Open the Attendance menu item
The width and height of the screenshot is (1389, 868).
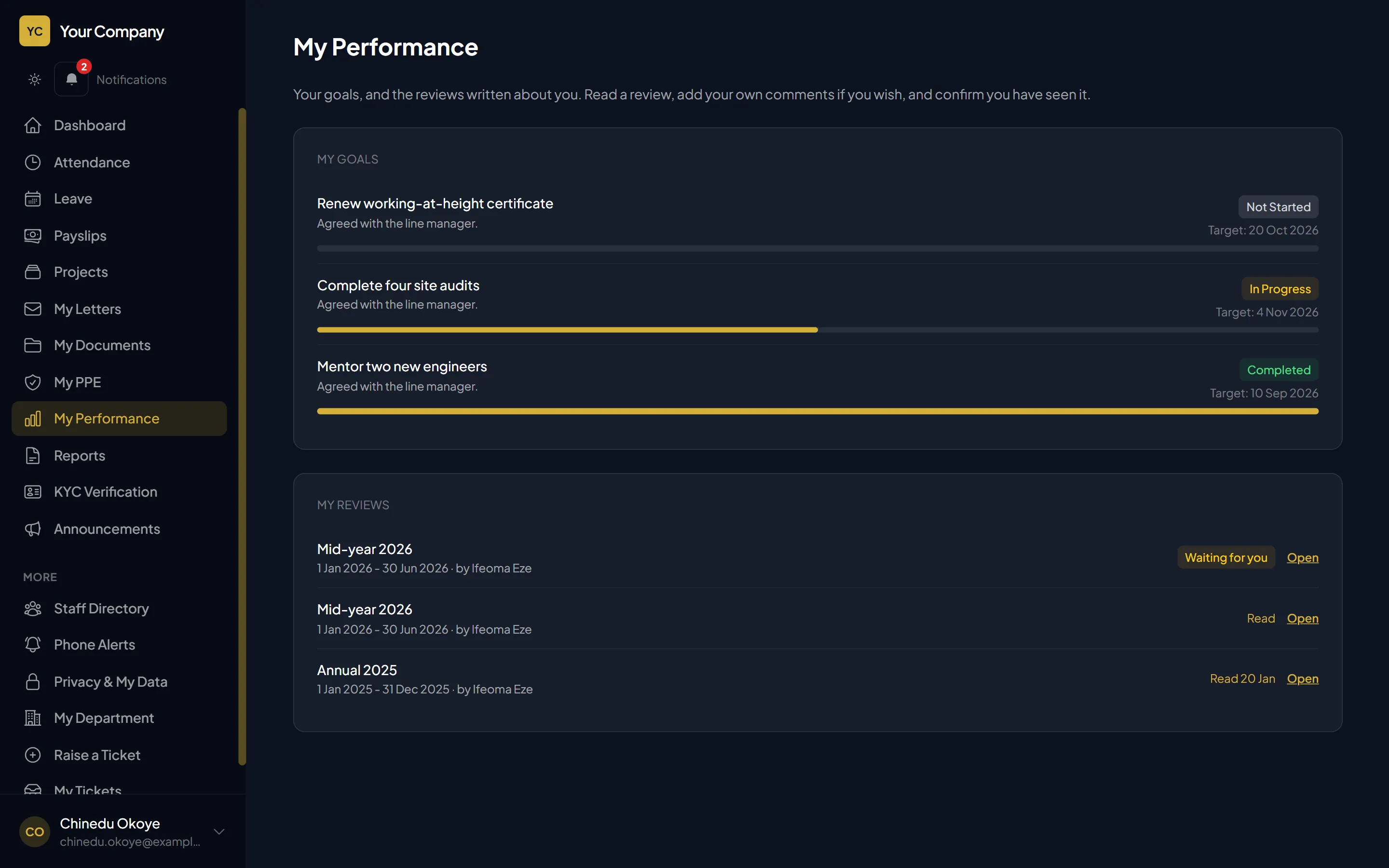(119, 163)
